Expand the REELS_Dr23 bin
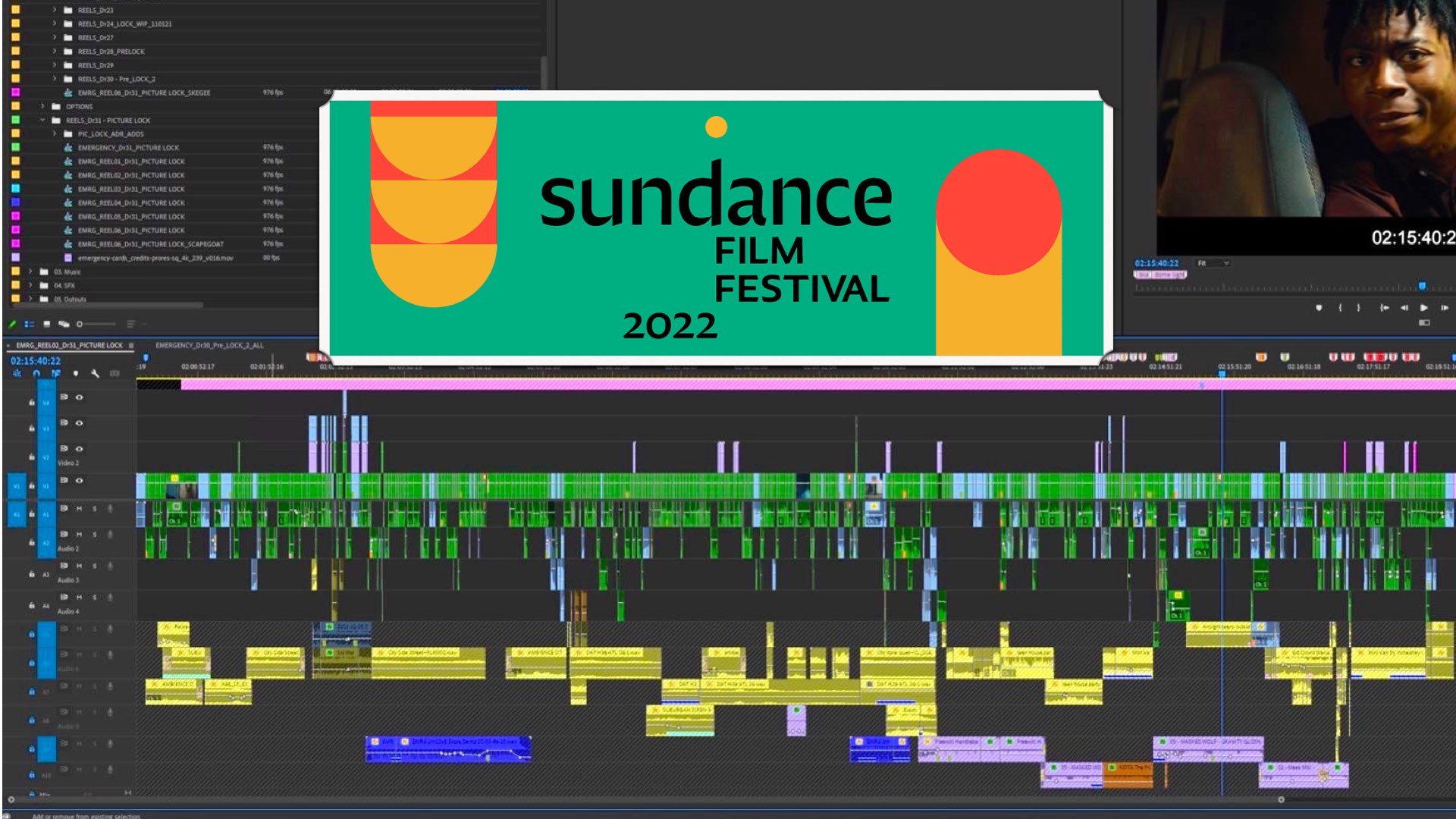The image size is (1456, 819). [55, 10]
